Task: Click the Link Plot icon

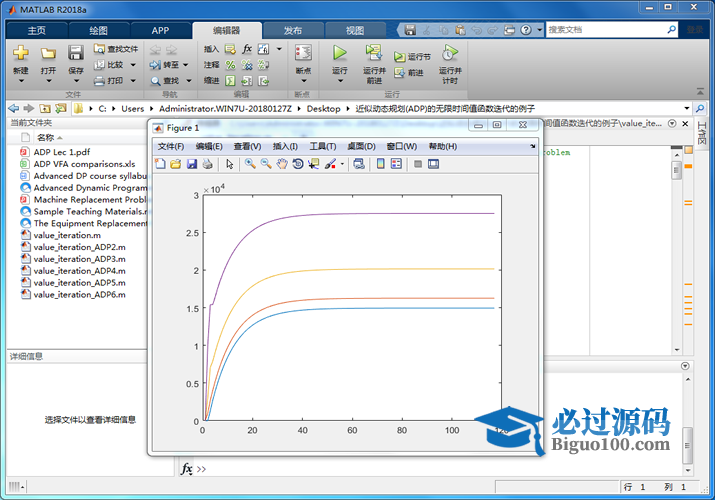Action: click(x=359, y=164)
